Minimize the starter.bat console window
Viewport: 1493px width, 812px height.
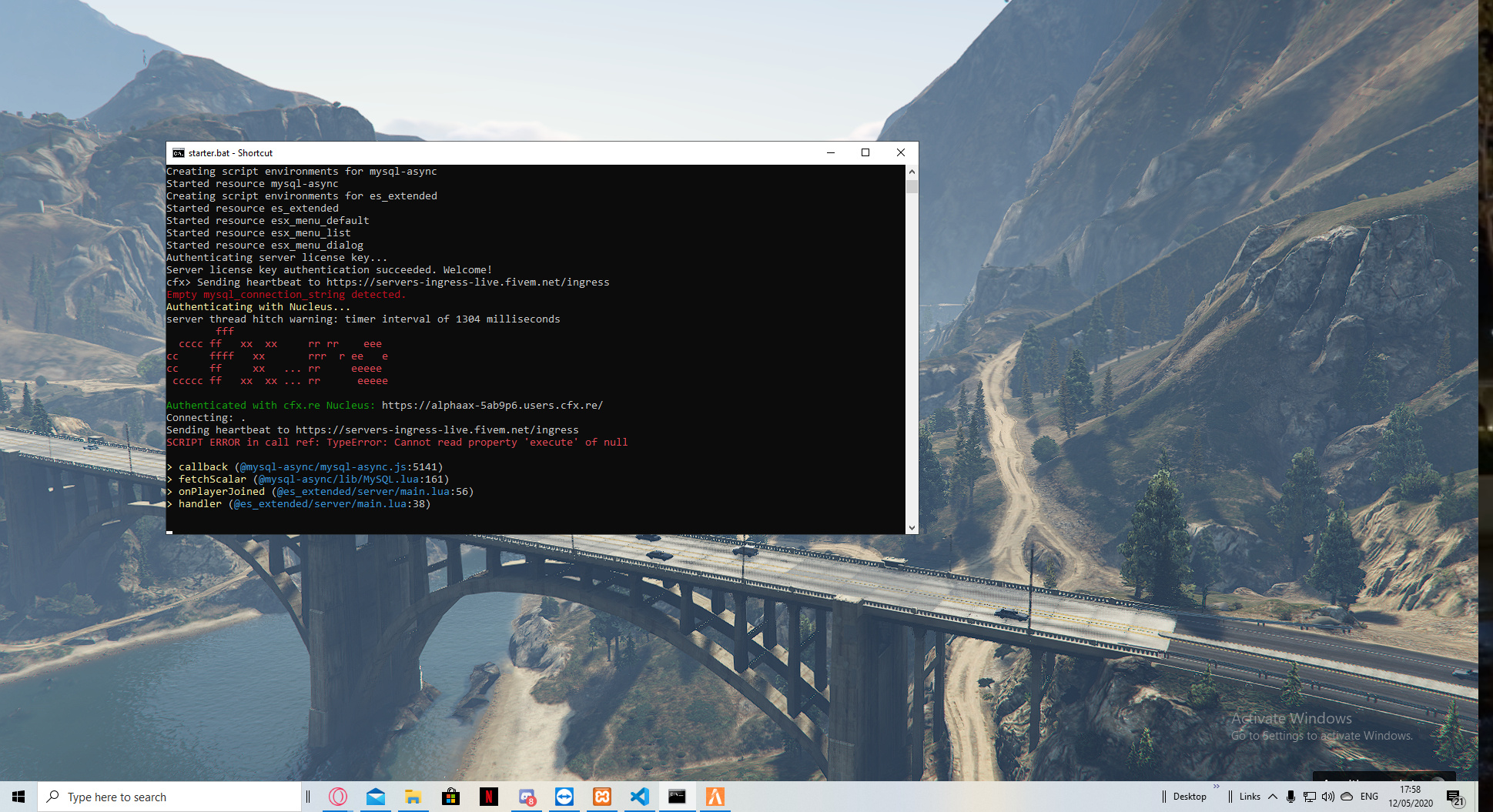(x=831, y=152)
